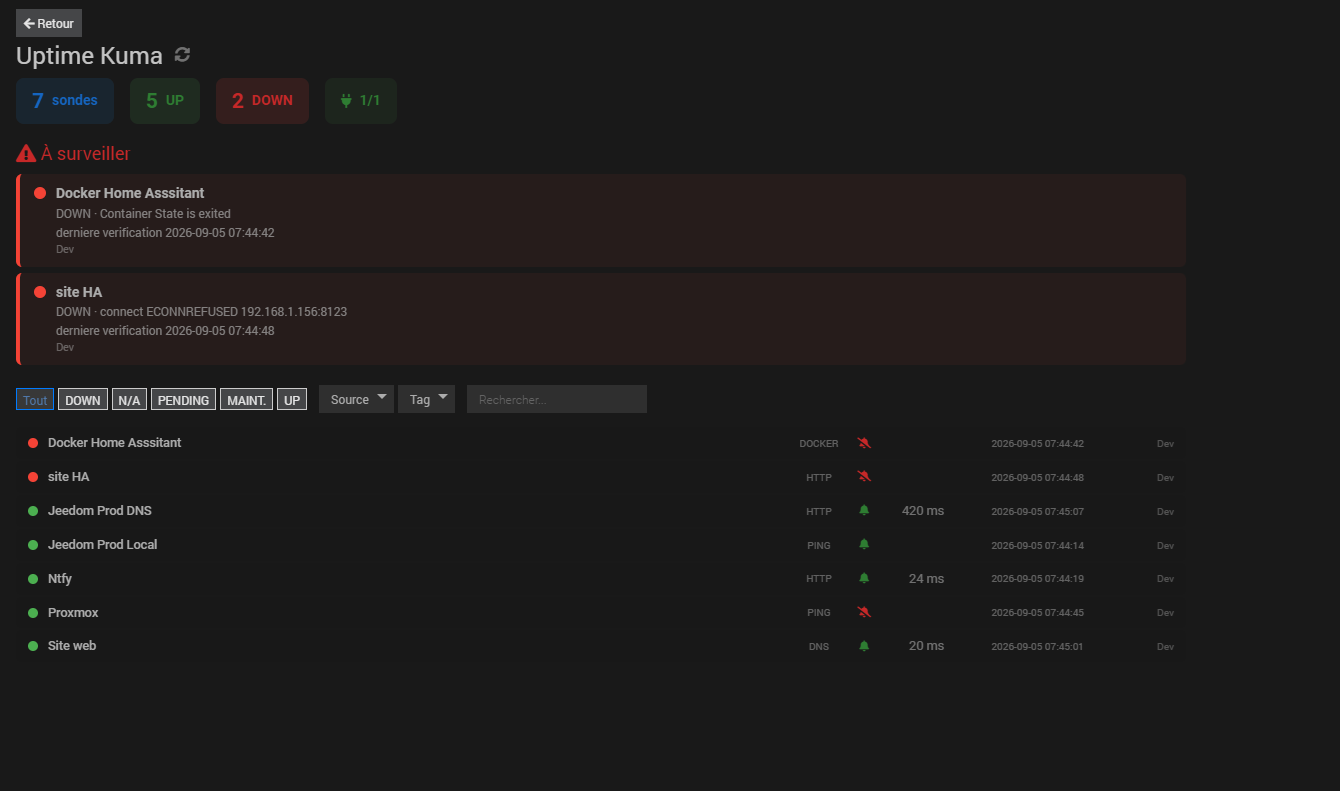Click the green bell icon for Site web
The width and height of the screenshot is (1340, 791).
[864, 646]
